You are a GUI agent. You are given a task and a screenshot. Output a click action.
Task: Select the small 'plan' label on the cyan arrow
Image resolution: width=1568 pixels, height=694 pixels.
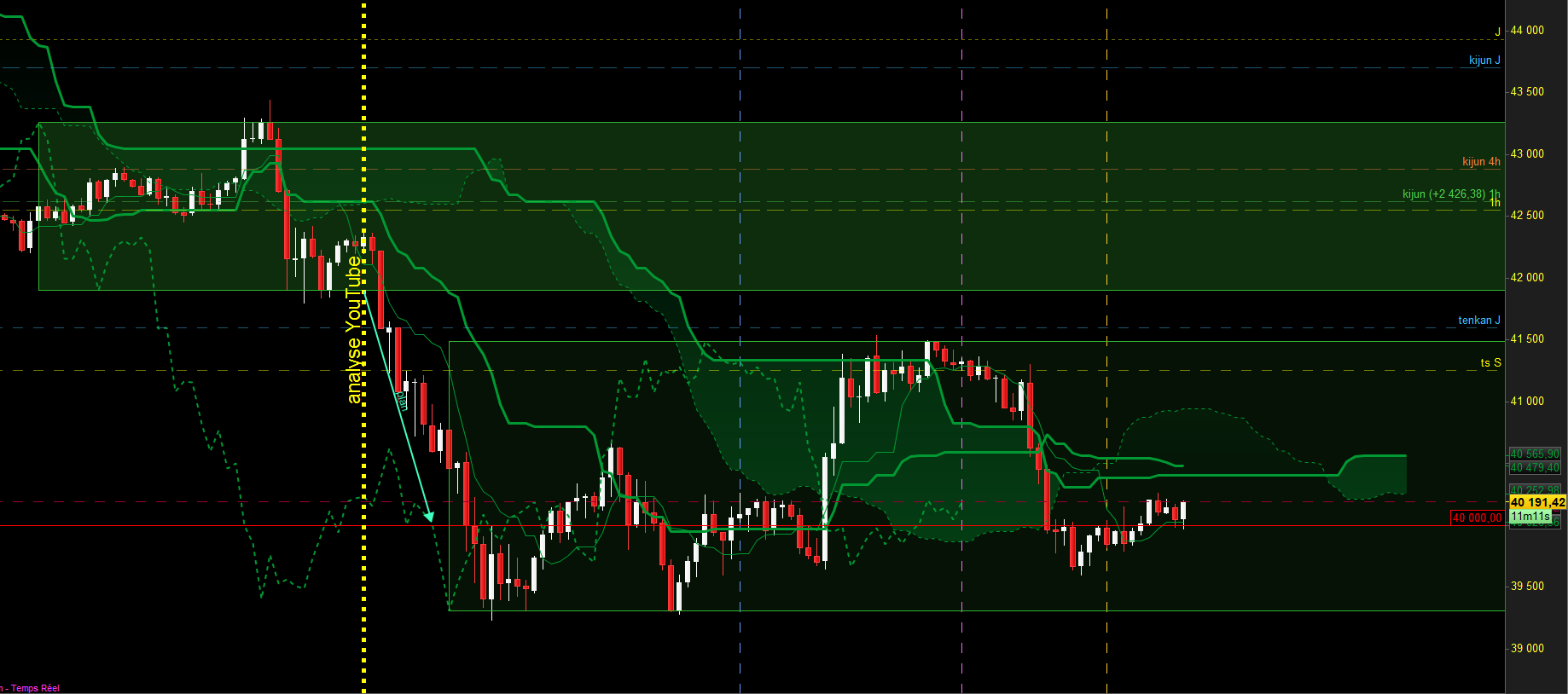[403, 401]
